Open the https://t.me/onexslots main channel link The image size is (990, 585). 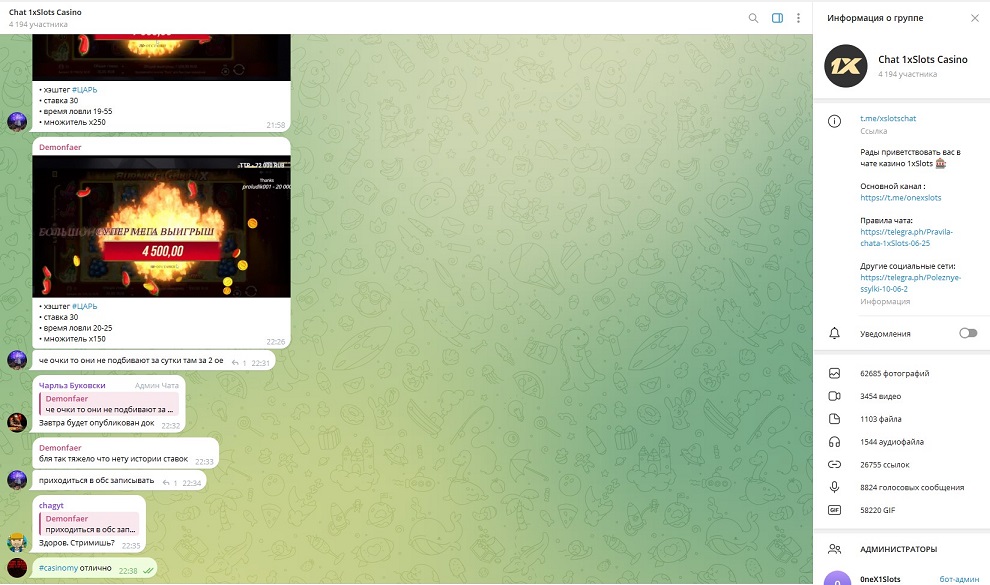tap(900, 198)
